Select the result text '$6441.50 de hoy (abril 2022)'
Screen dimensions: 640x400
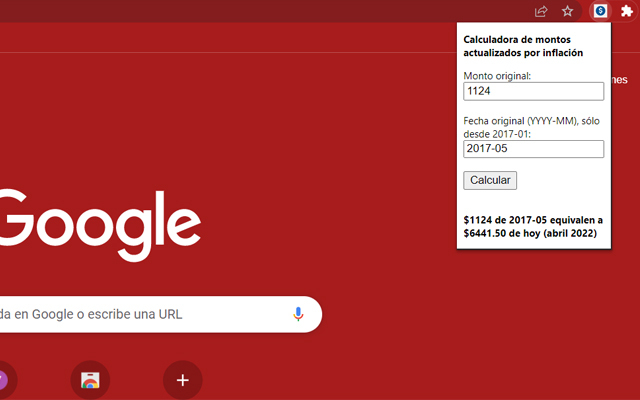point(530,233)
